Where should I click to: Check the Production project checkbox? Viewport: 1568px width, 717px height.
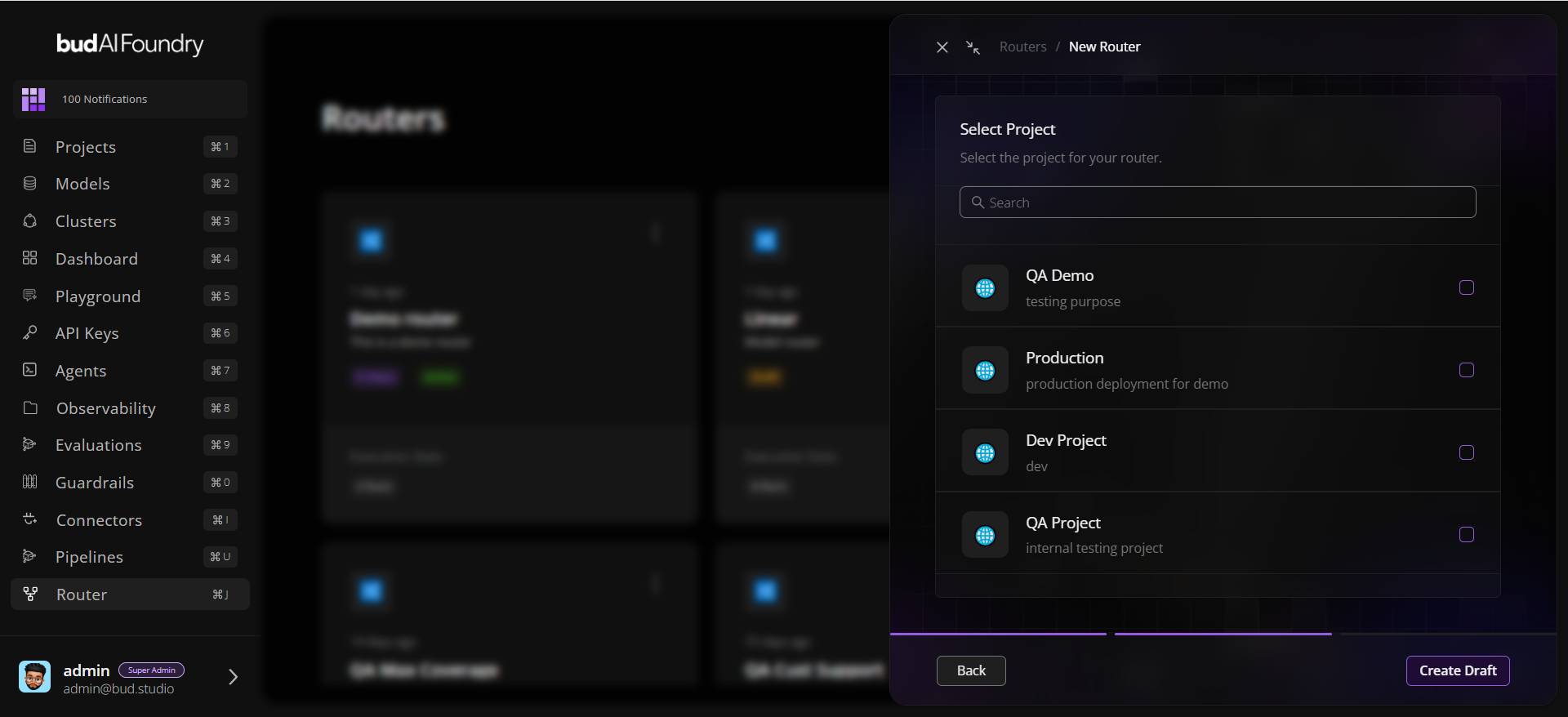1467,370
